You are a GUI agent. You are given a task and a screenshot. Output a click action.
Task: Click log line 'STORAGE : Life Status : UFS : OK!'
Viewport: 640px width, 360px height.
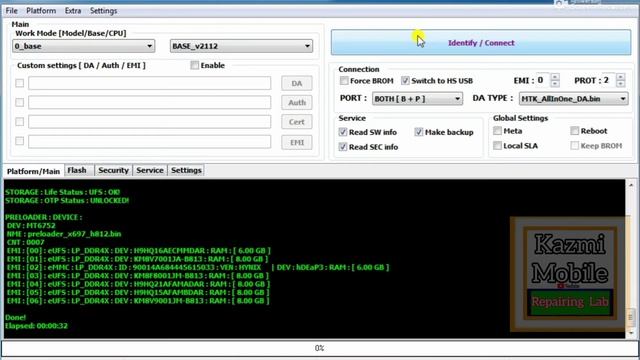(62, 192)
